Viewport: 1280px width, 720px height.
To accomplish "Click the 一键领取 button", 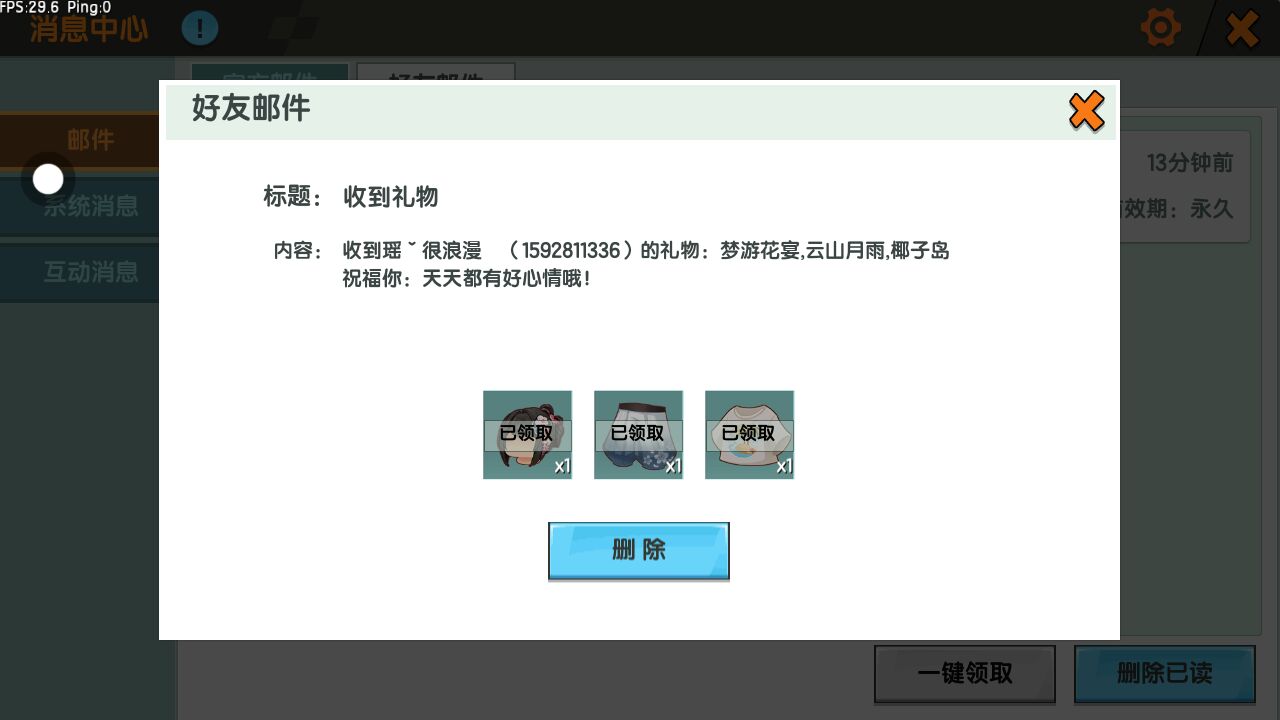I will point(964,674).
